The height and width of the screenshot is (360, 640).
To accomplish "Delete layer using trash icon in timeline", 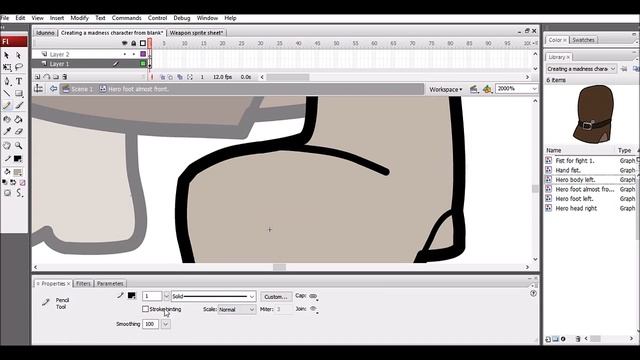I will [64, 77].
